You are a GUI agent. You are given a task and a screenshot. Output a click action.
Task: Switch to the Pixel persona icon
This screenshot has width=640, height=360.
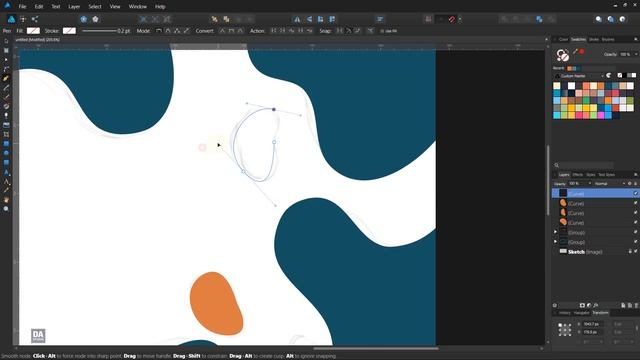tap(23, 19)
